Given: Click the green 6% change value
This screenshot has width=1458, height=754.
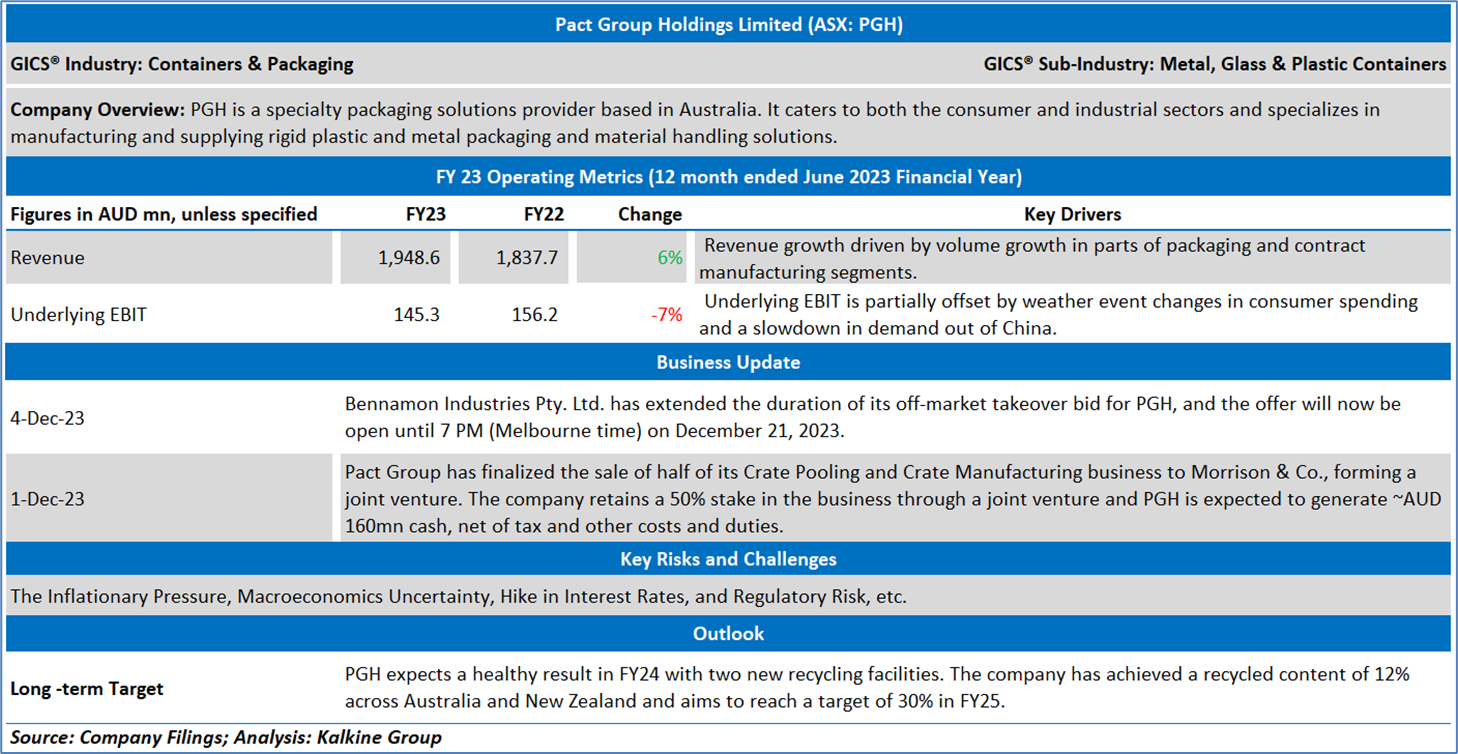Looking at the screenshot, I should pyautogui.click(x=670, y=258).
